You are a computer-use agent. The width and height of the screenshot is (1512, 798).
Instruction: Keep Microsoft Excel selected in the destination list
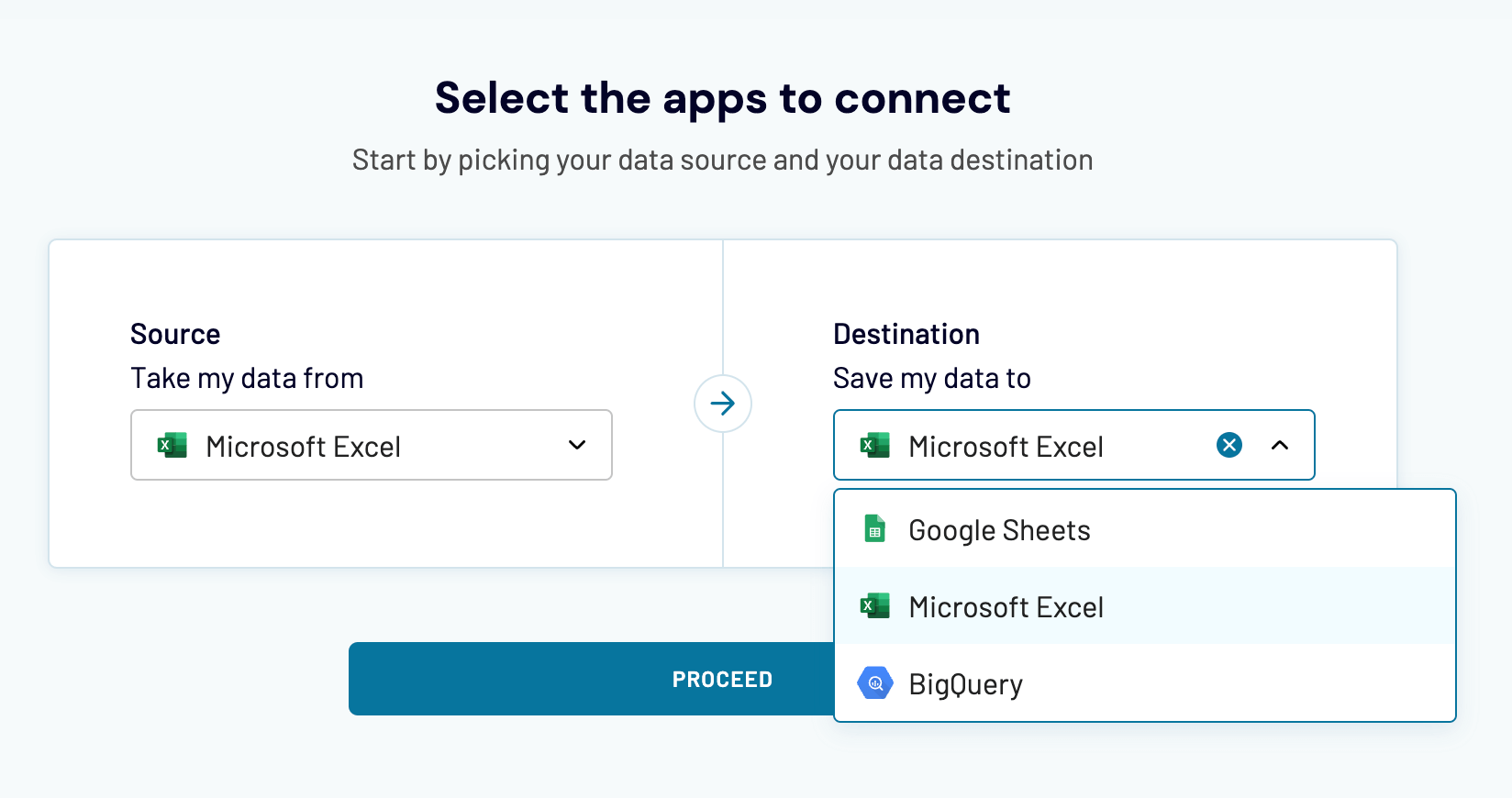click(x=1005, y=606)
